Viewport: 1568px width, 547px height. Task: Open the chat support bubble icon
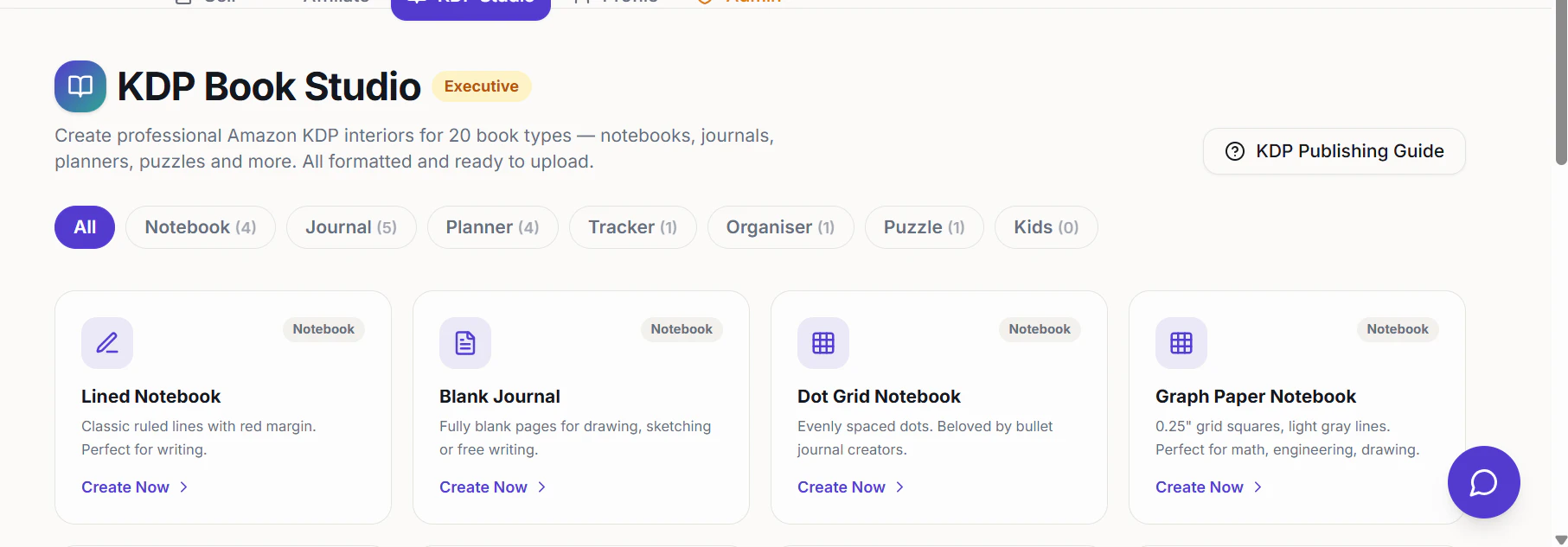pos(1483,482)
